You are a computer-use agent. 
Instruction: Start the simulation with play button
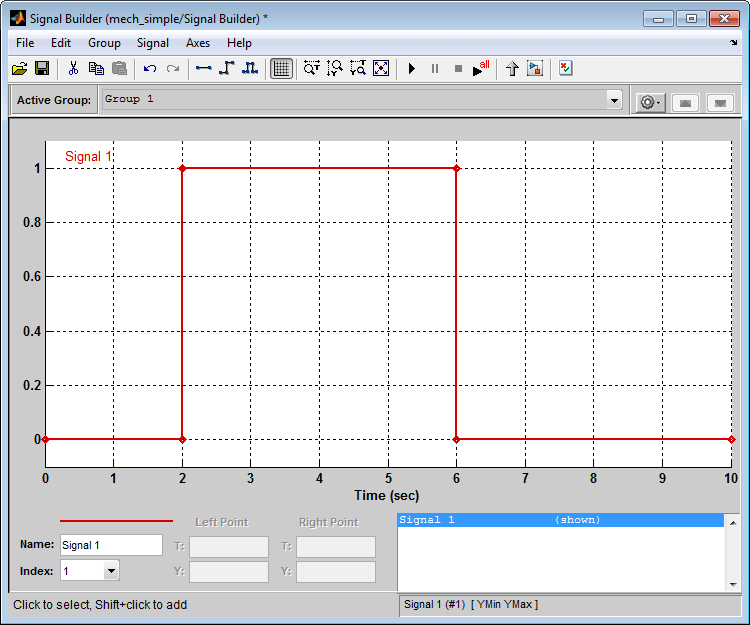412,69
